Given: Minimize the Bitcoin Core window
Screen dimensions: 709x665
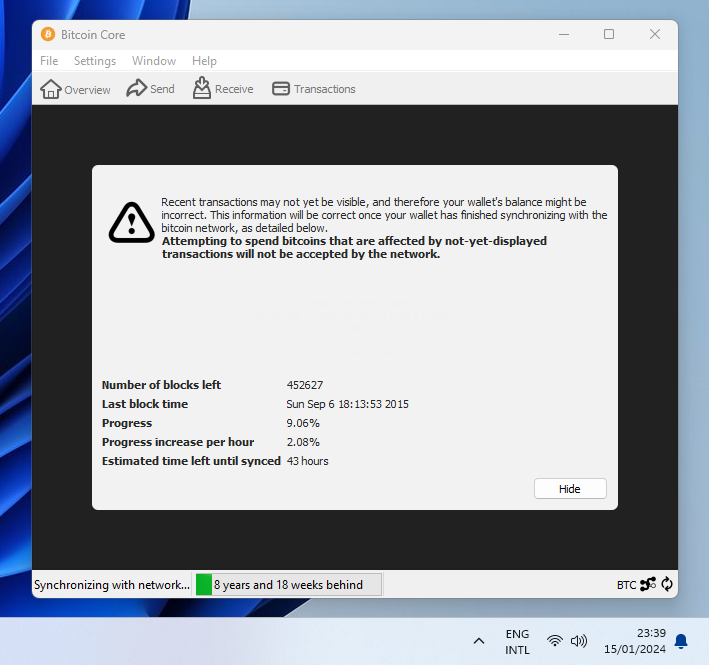Looking at the screenshot, I should click(564, 34).
